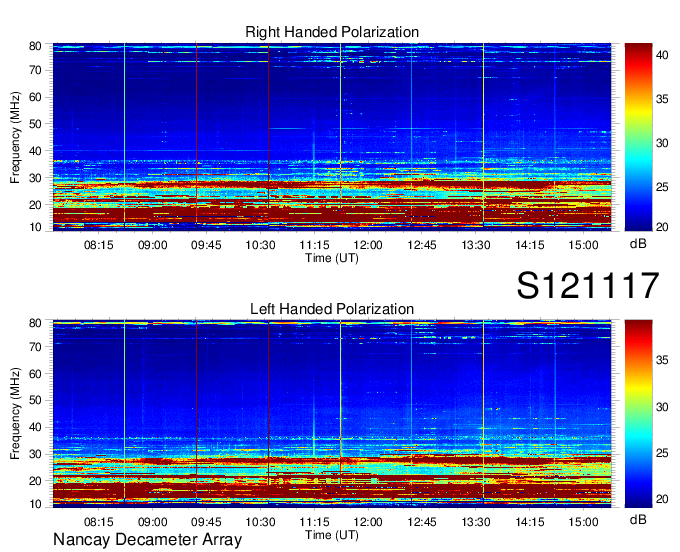Click Frequency (MHz) label of Right Handed plot
The image size is (680, 552).
pos(15,137)
